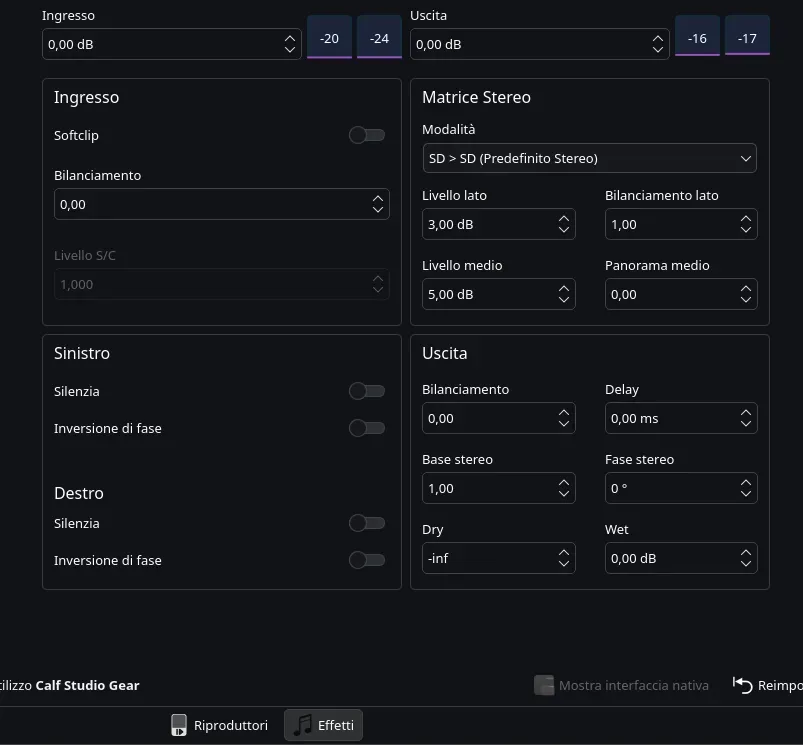803x745 pixels.
Task: Enable Inversione di fase for Sinistro
Action: (x=366, y=428)
